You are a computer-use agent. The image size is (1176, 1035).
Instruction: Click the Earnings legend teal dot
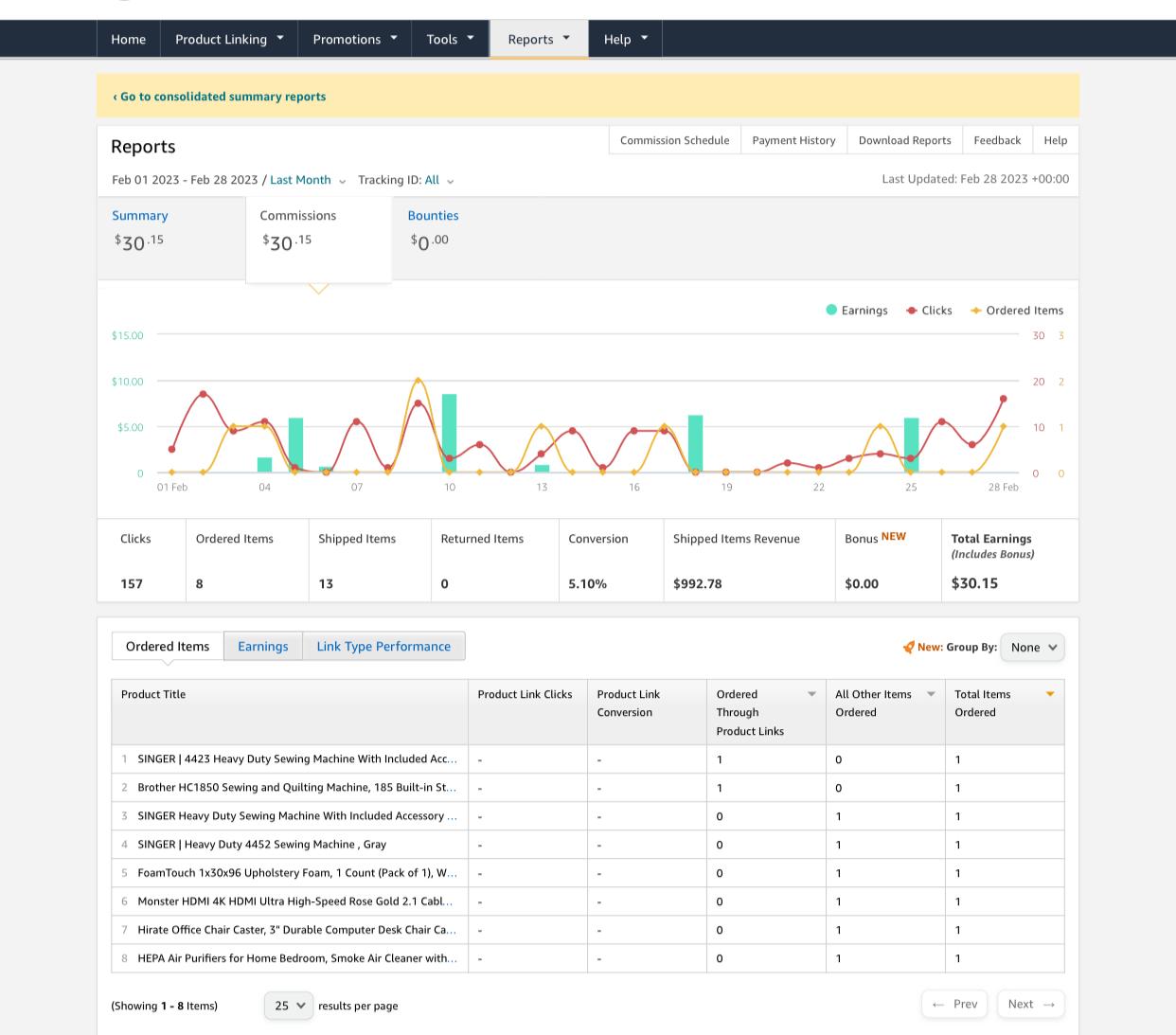[831, 310]
